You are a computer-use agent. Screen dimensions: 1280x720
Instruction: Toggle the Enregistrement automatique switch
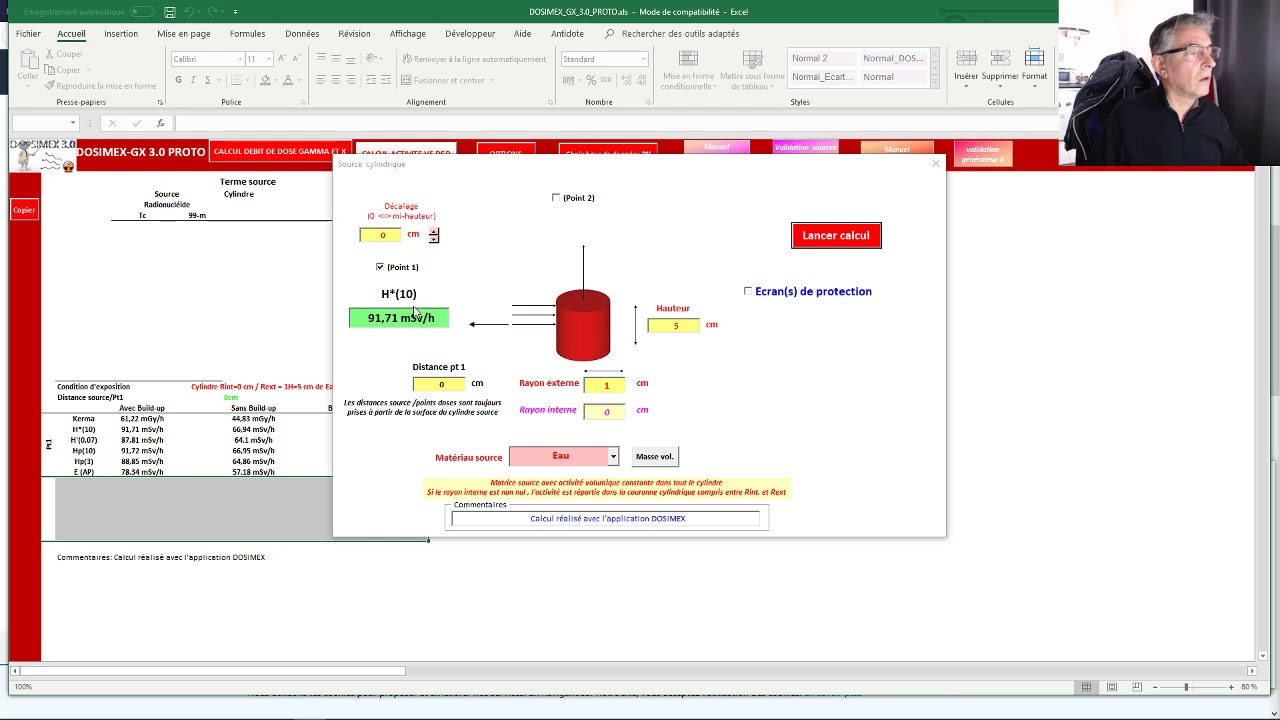(142, 12)
